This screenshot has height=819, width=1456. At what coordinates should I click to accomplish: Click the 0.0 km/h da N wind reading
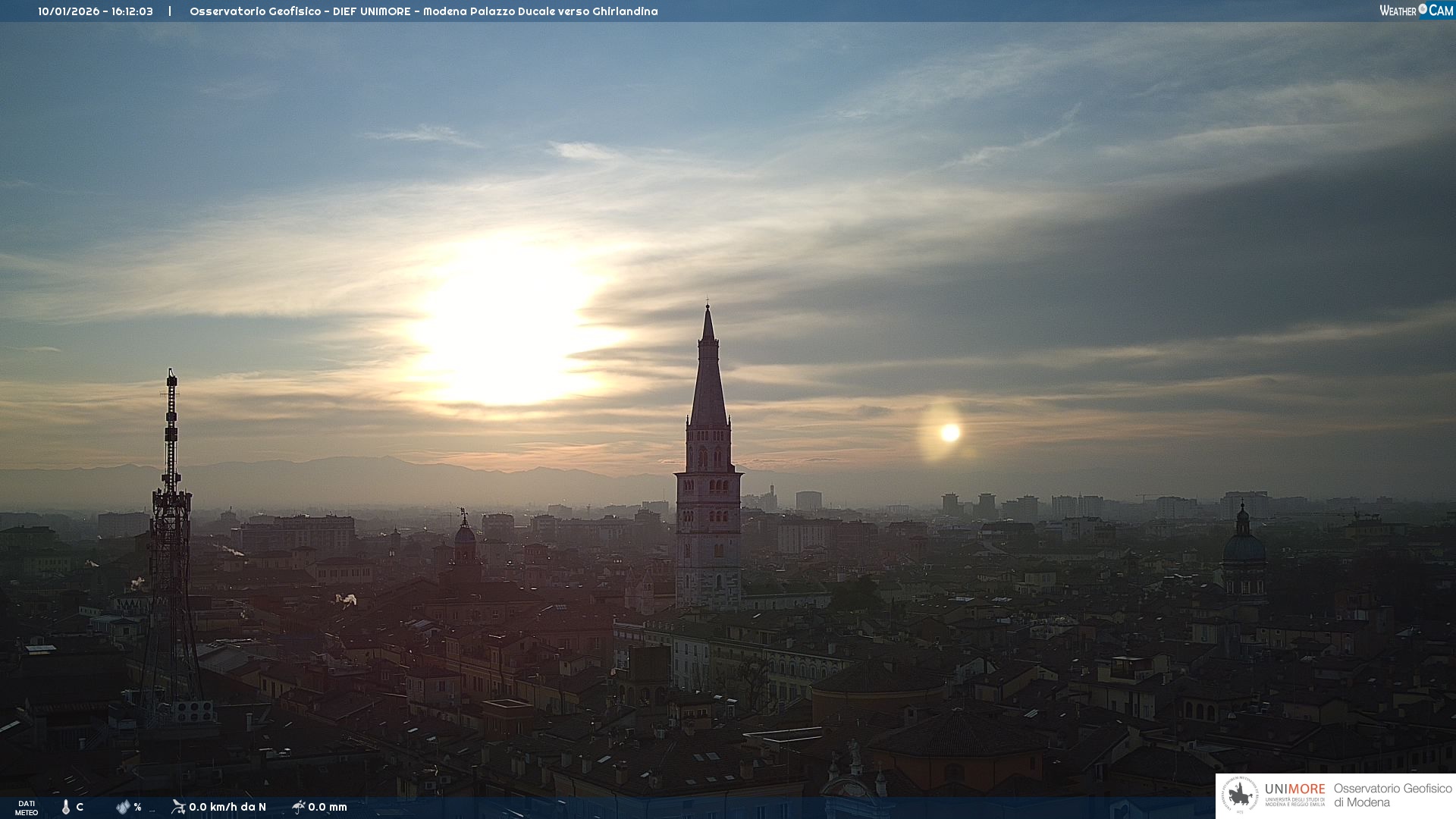[x=227, y=807]
